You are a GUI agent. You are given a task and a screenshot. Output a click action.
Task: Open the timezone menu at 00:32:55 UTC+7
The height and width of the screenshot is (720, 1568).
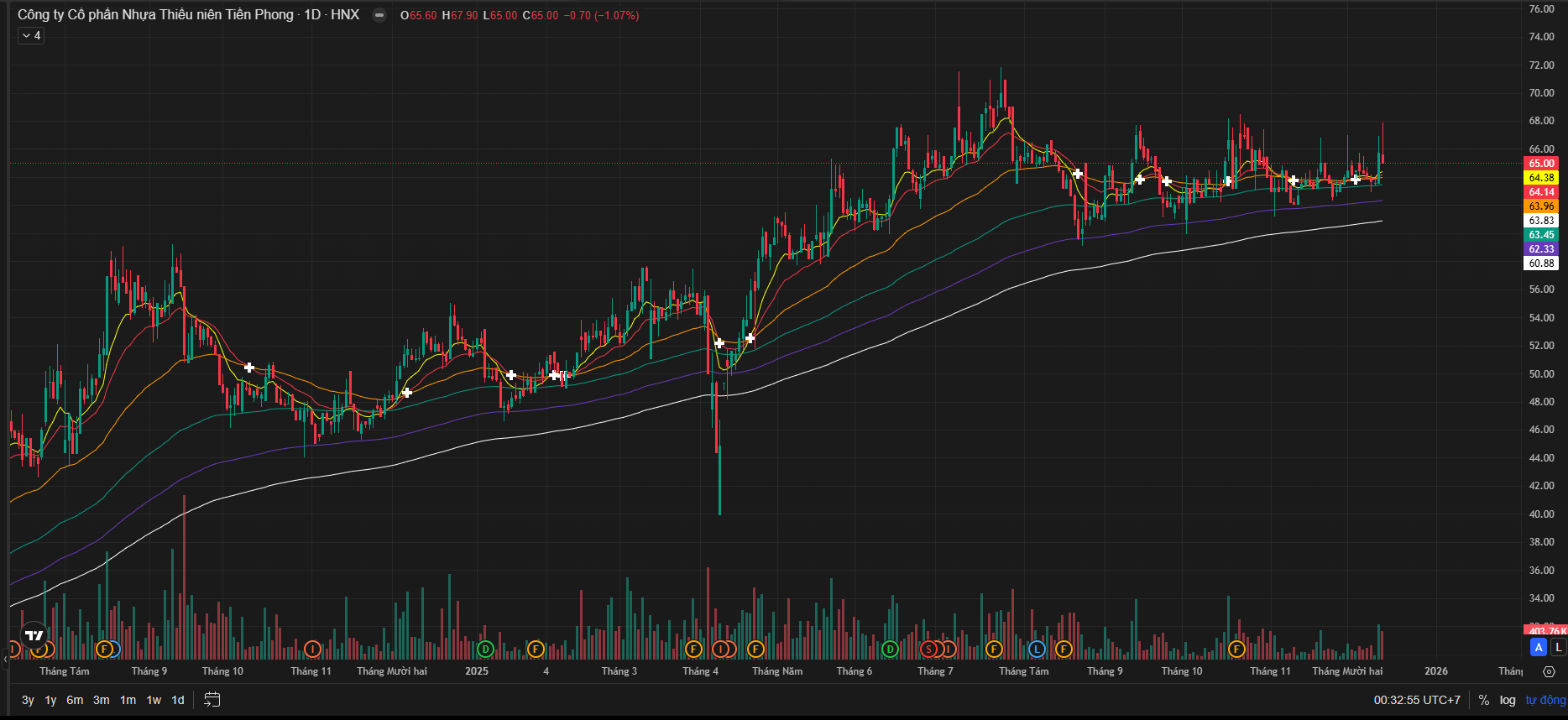click(x=1417, y=700)
